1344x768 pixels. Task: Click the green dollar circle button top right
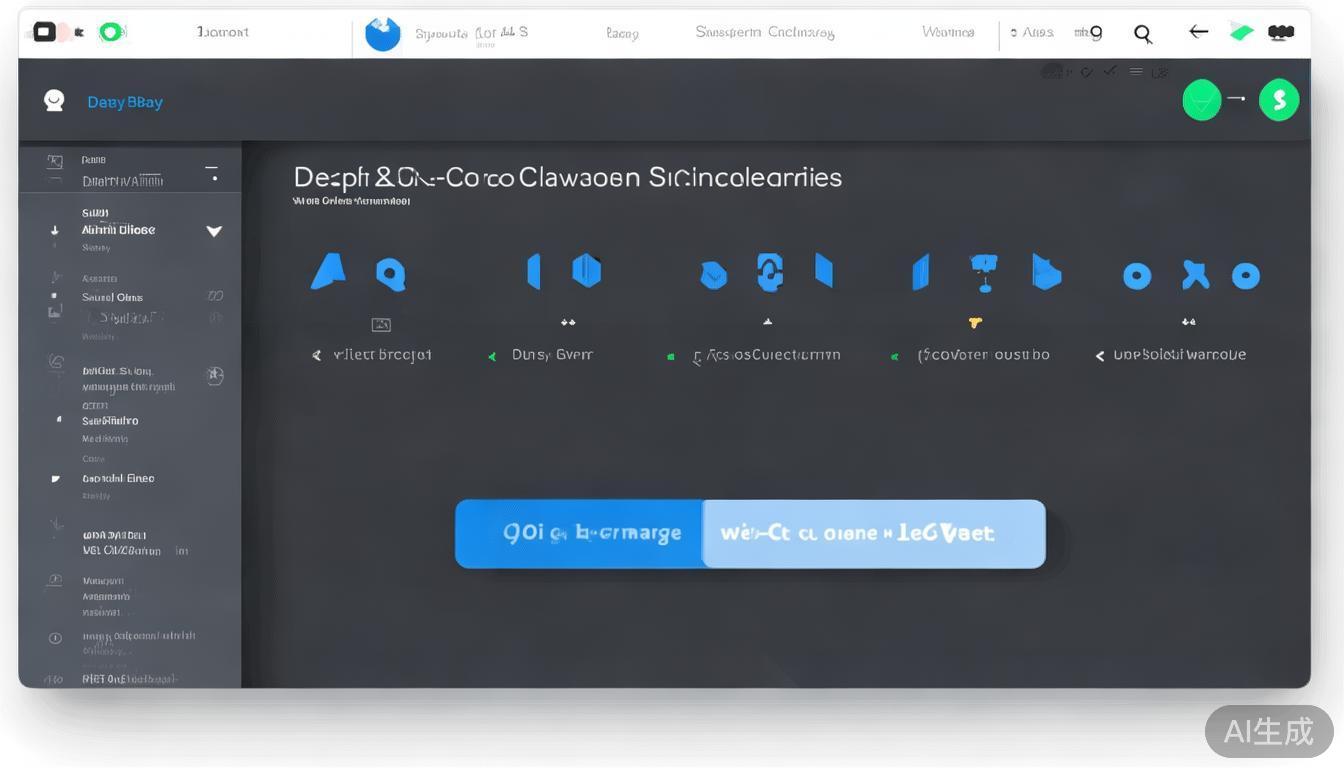1278,99
